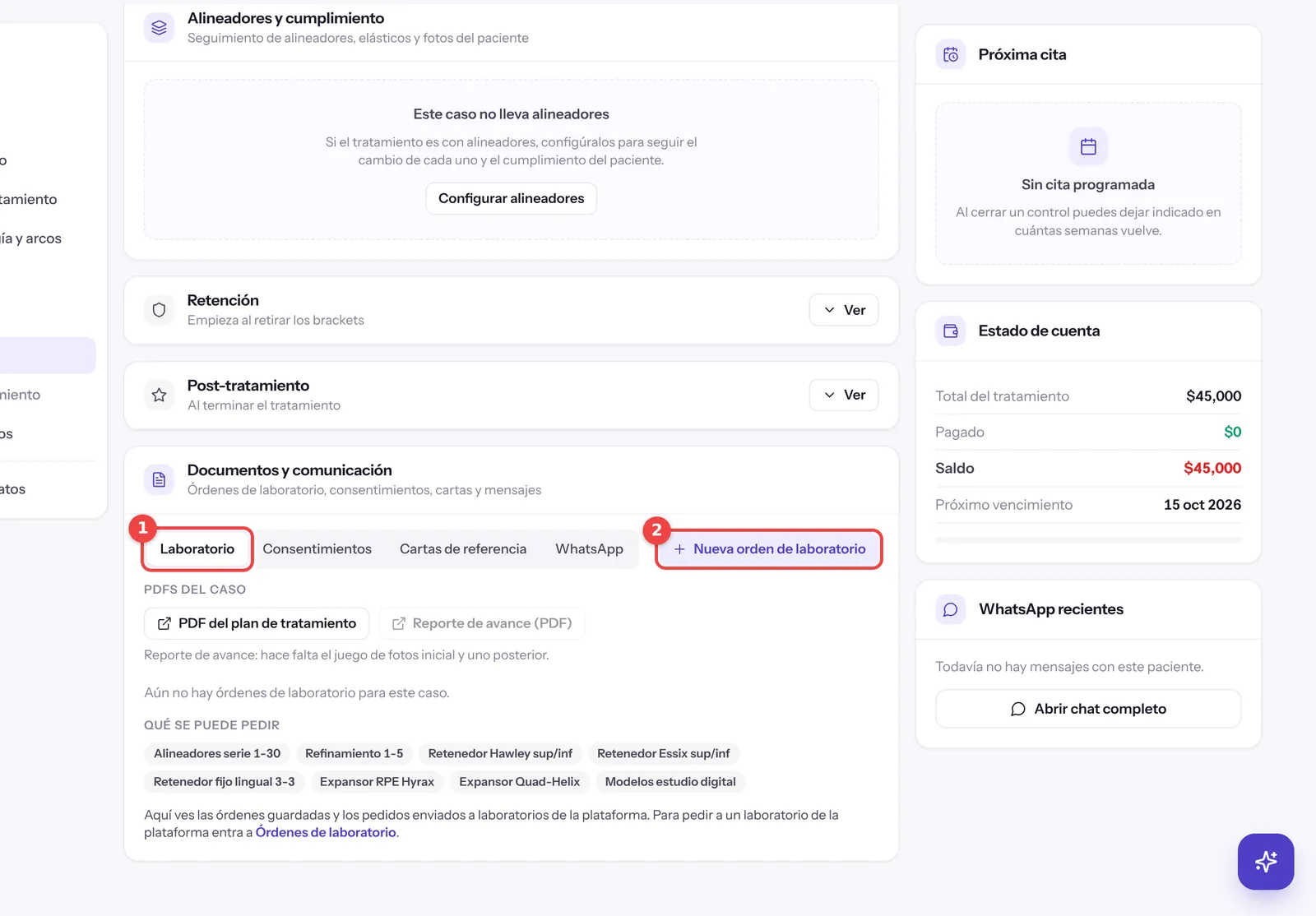Click the Documentos y comunicación document icon
This screenshot has height=916, width=1316.
159,479
